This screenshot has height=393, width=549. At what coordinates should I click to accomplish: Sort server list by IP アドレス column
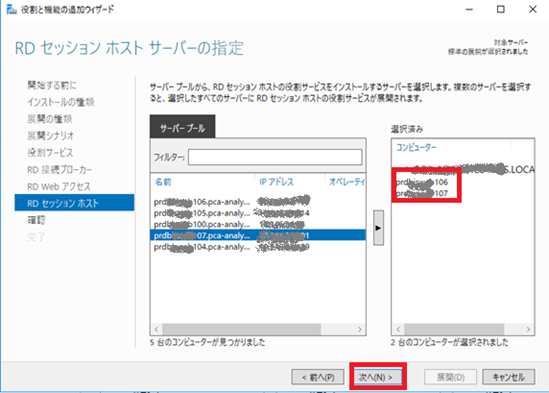[x=276, y=182]
